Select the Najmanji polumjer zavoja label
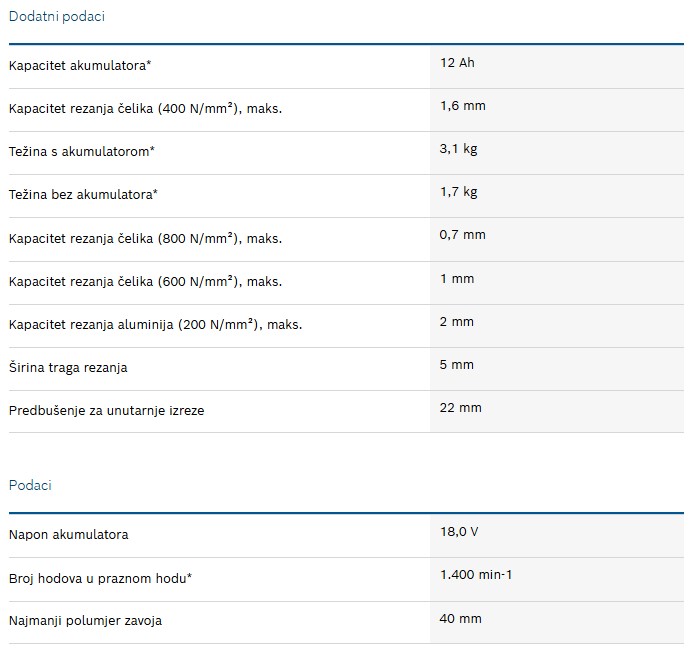This screenshot has height=657, width=696. click(85, 621)
